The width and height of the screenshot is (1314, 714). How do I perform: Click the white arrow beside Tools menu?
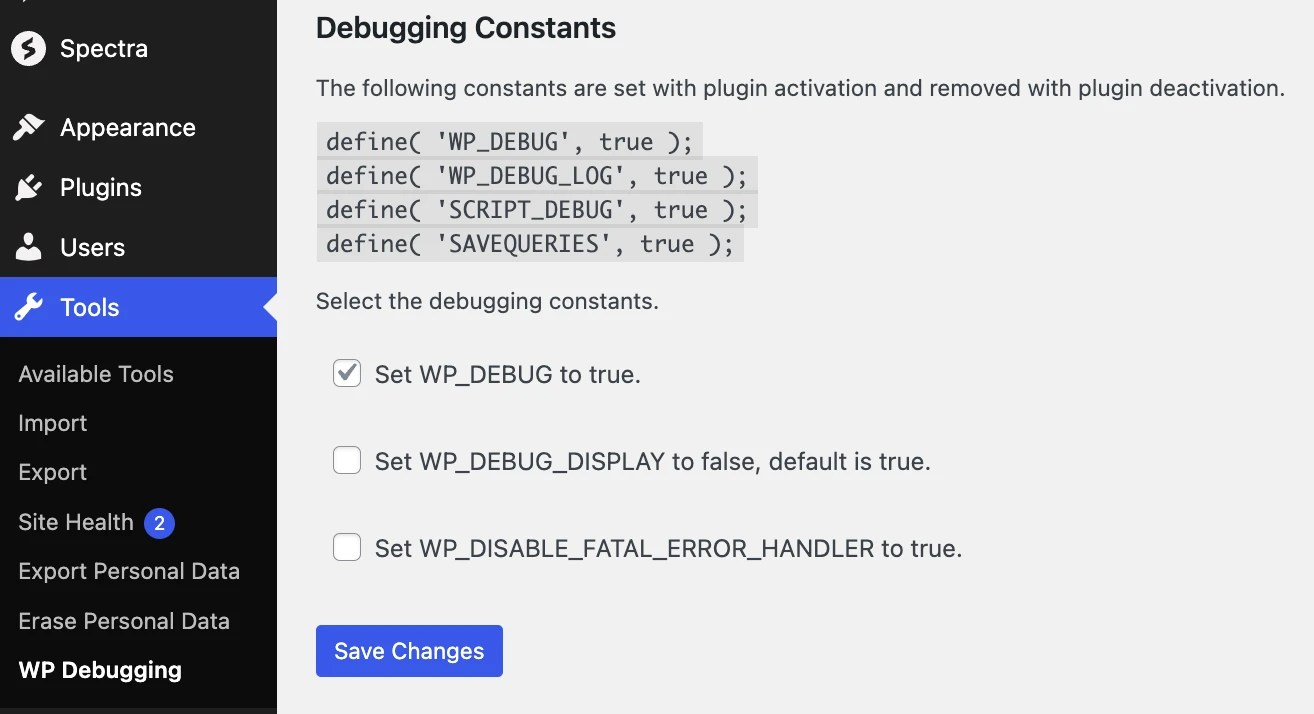pyautogui.click(x=271, y=307)
